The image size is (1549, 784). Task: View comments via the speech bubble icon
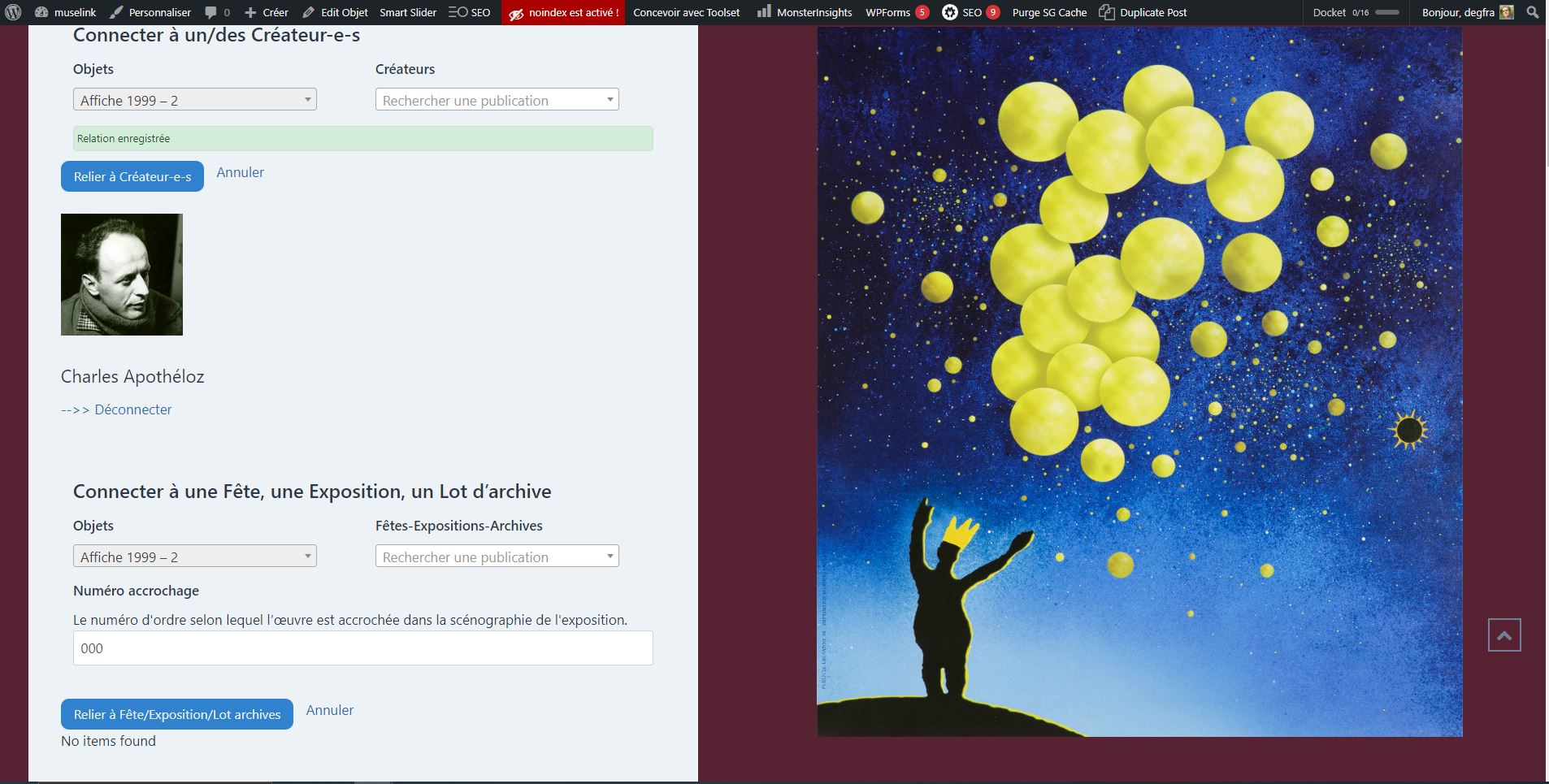pos(217,12)
